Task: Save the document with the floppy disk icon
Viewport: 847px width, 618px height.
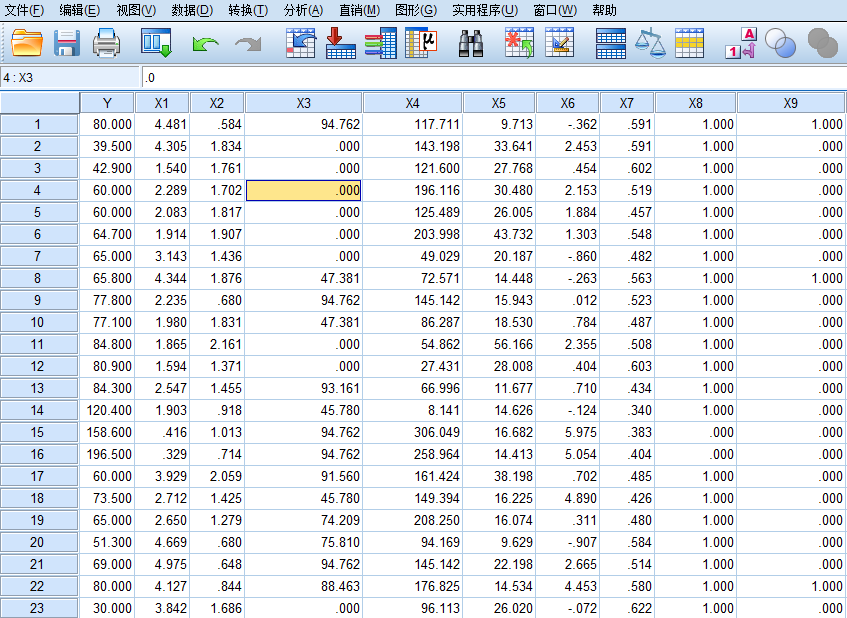Action: [x=67, y=43]
